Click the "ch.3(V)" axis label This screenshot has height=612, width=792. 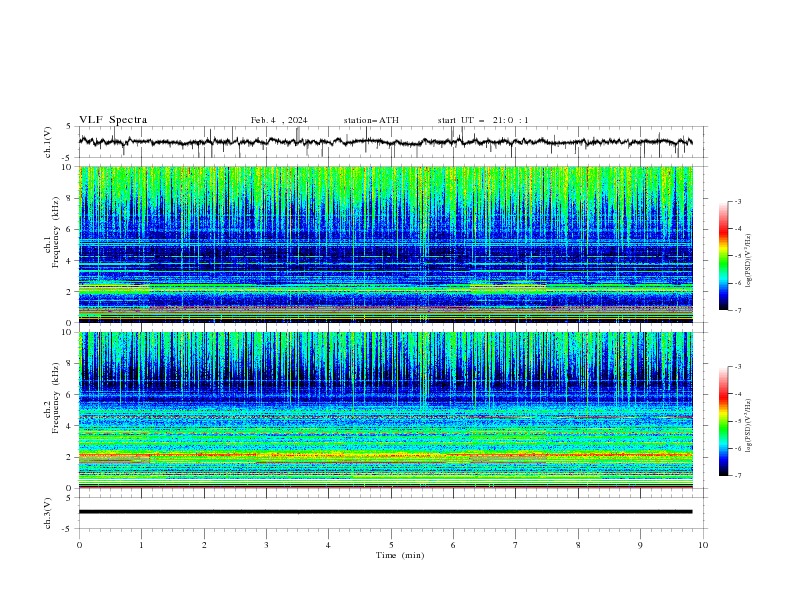[48, 513]
